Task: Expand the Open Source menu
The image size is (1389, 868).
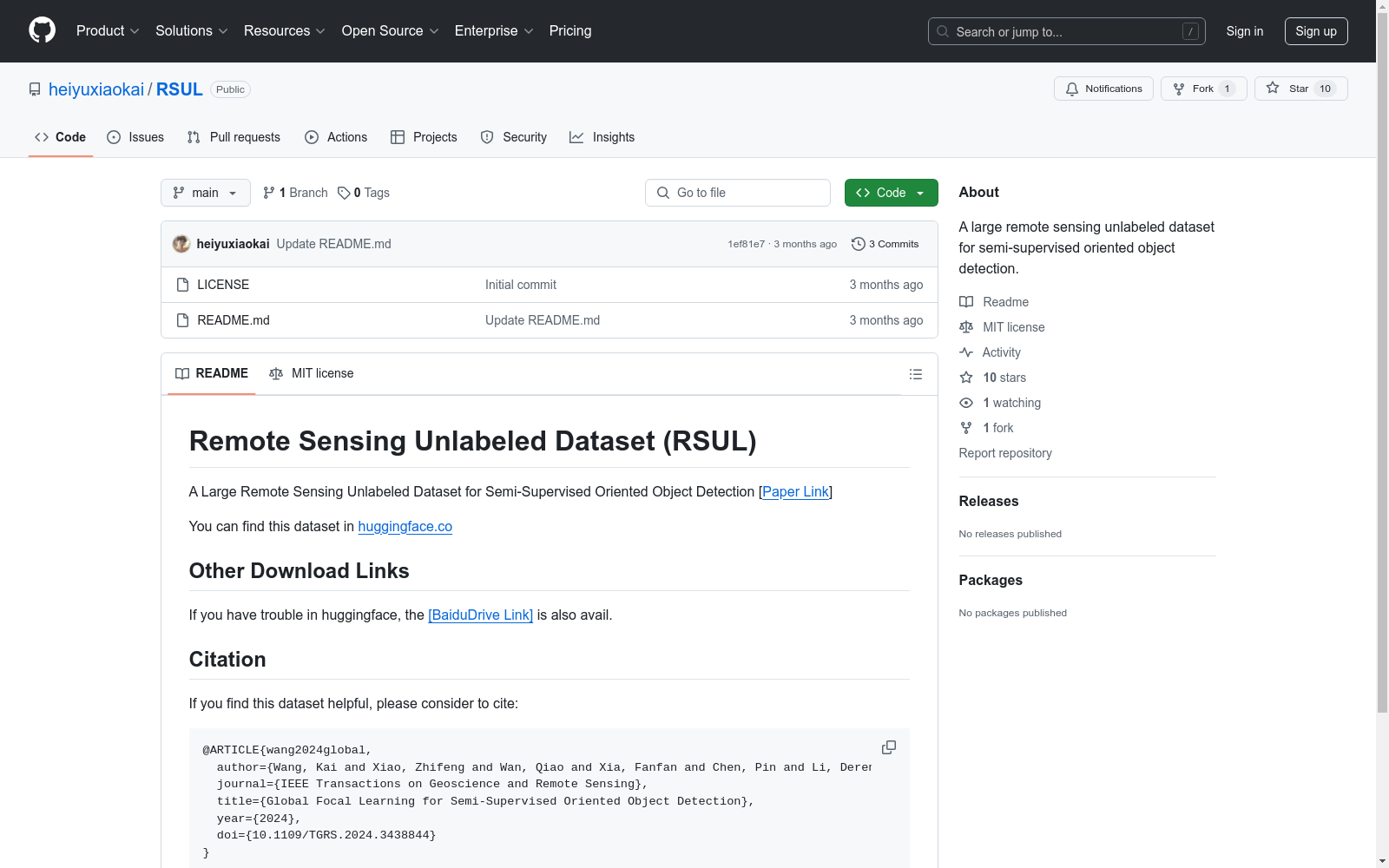Action: (391, 31)
